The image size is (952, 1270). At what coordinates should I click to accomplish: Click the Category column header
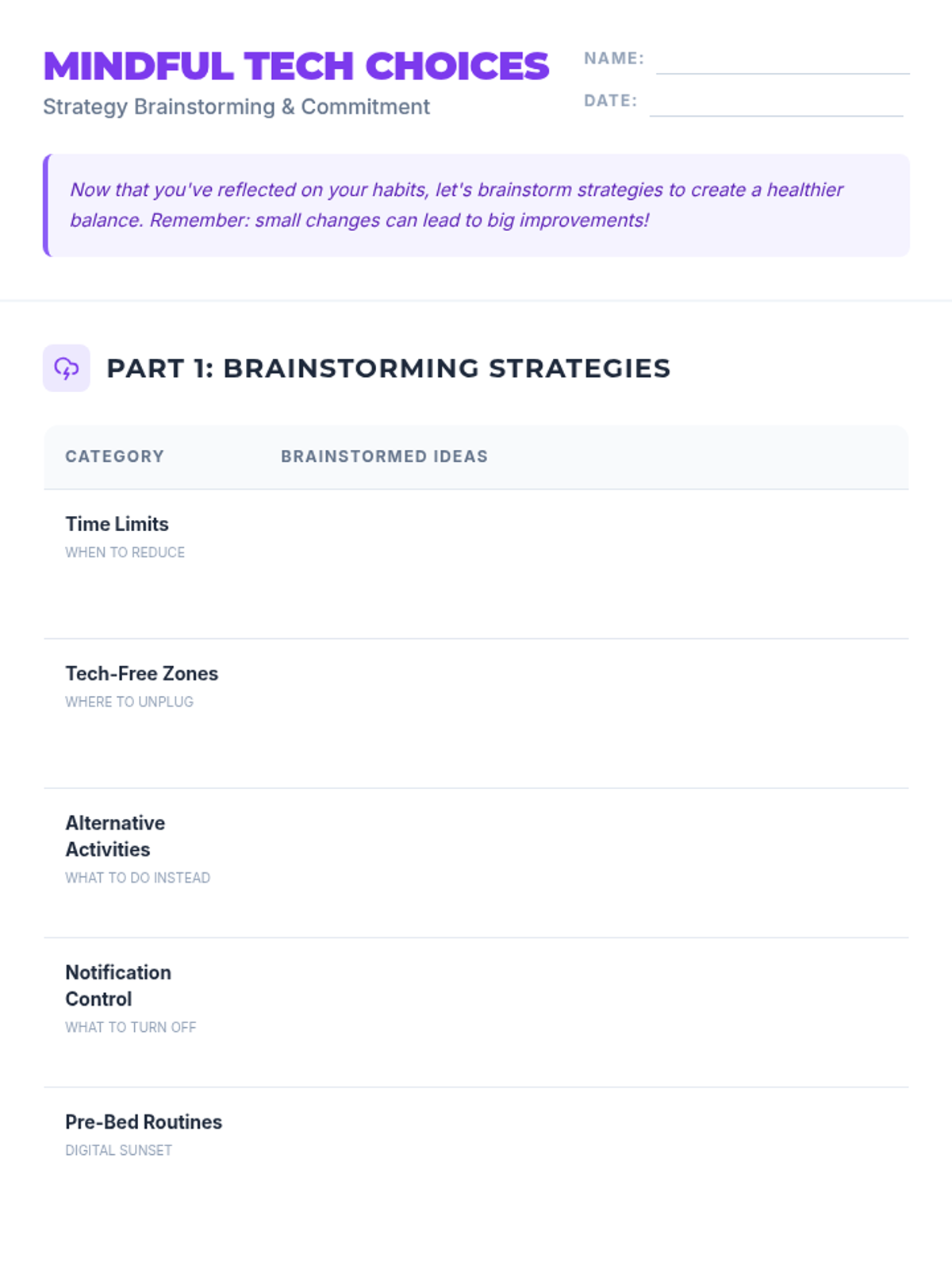(x=115, y=456)
